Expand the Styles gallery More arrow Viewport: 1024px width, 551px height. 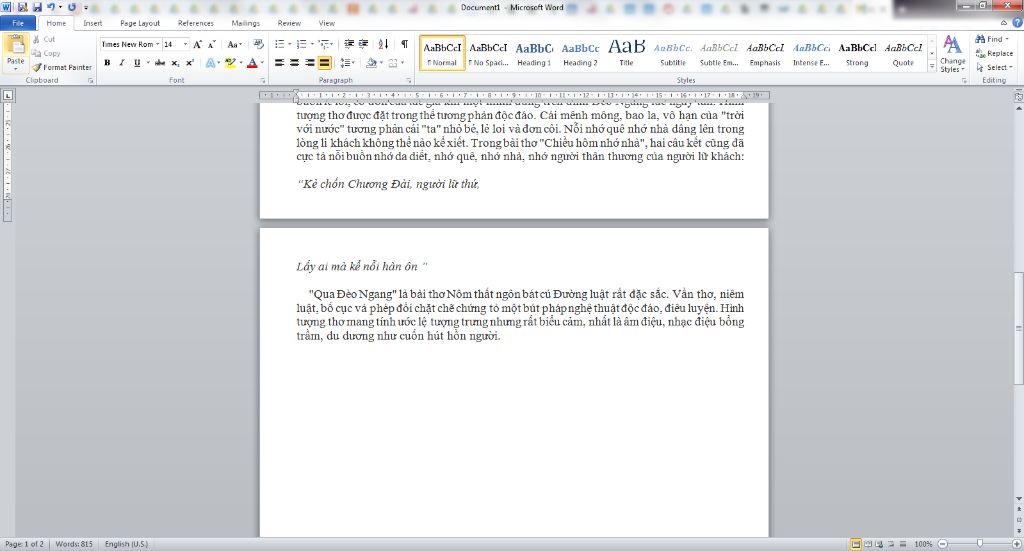(x=932, y=67)
